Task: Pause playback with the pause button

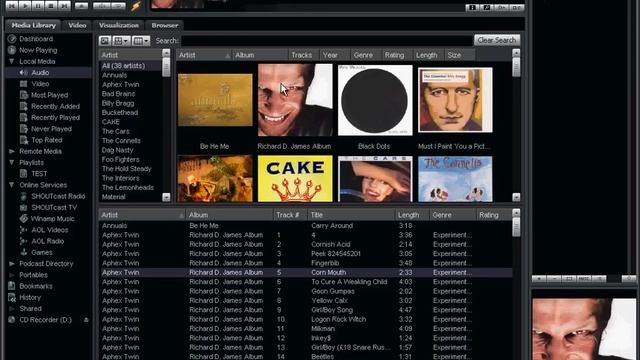Action: coord(38,6)
